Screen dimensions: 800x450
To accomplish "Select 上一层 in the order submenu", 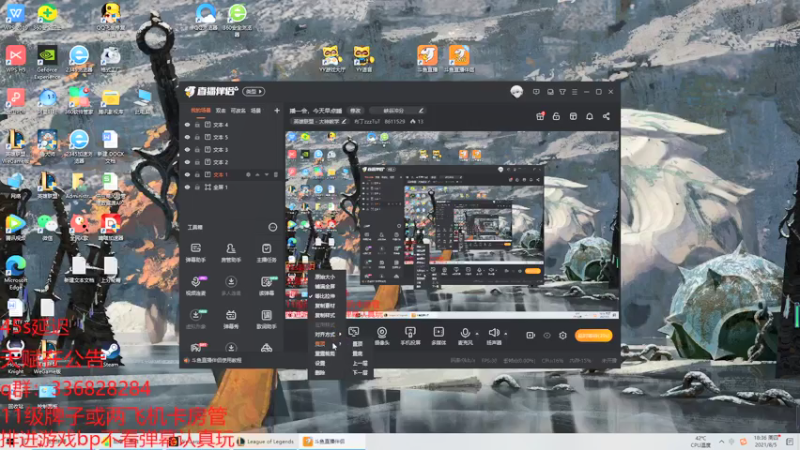I will (360, 363).
